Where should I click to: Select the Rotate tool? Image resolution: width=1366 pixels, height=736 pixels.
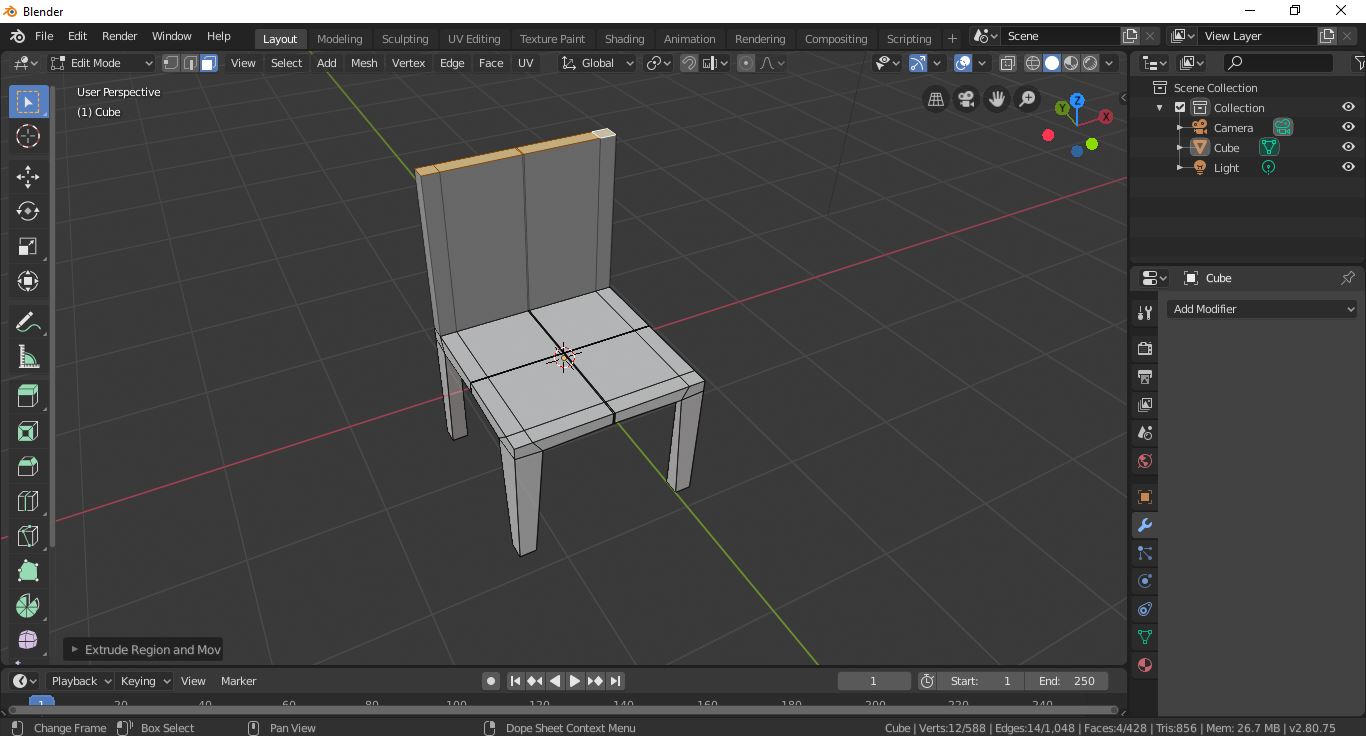point(27,211)
